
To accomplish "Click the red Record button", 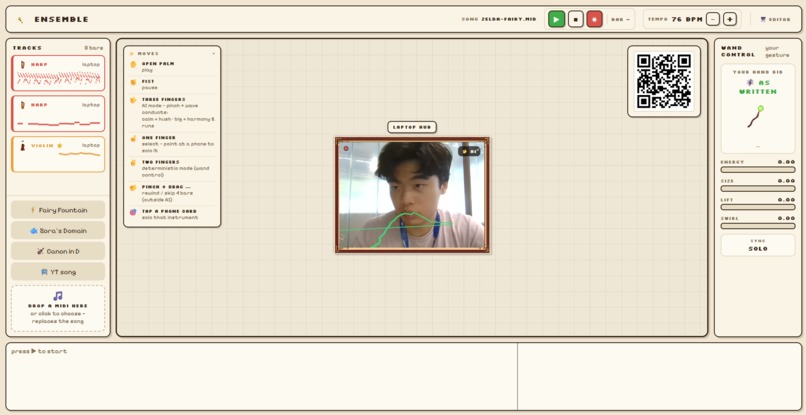I will (594, 20).
